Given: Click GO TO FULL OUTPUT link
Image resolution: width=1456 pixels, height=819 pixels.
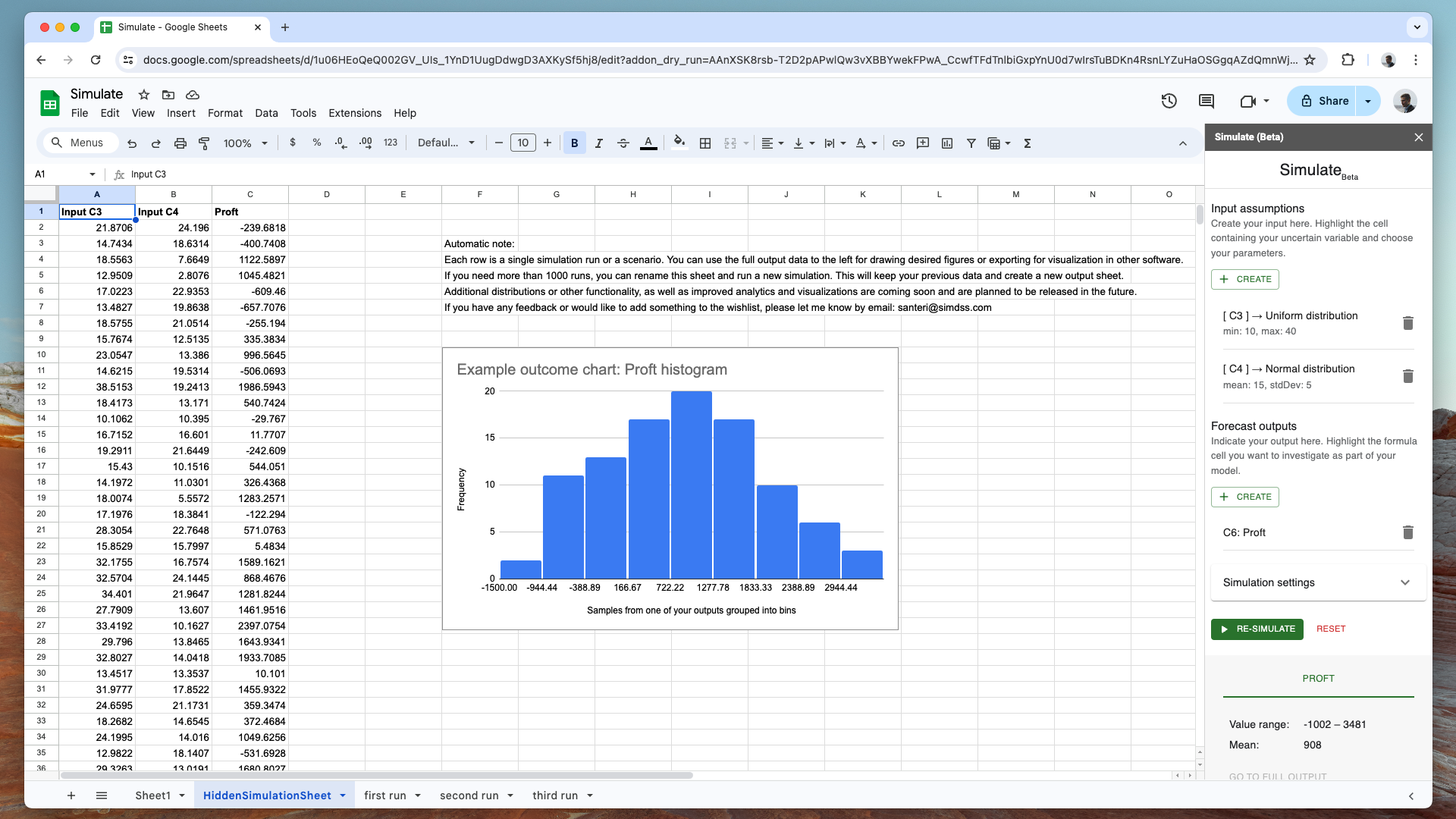Looking at the screenshot, I should pos(1278,777).
